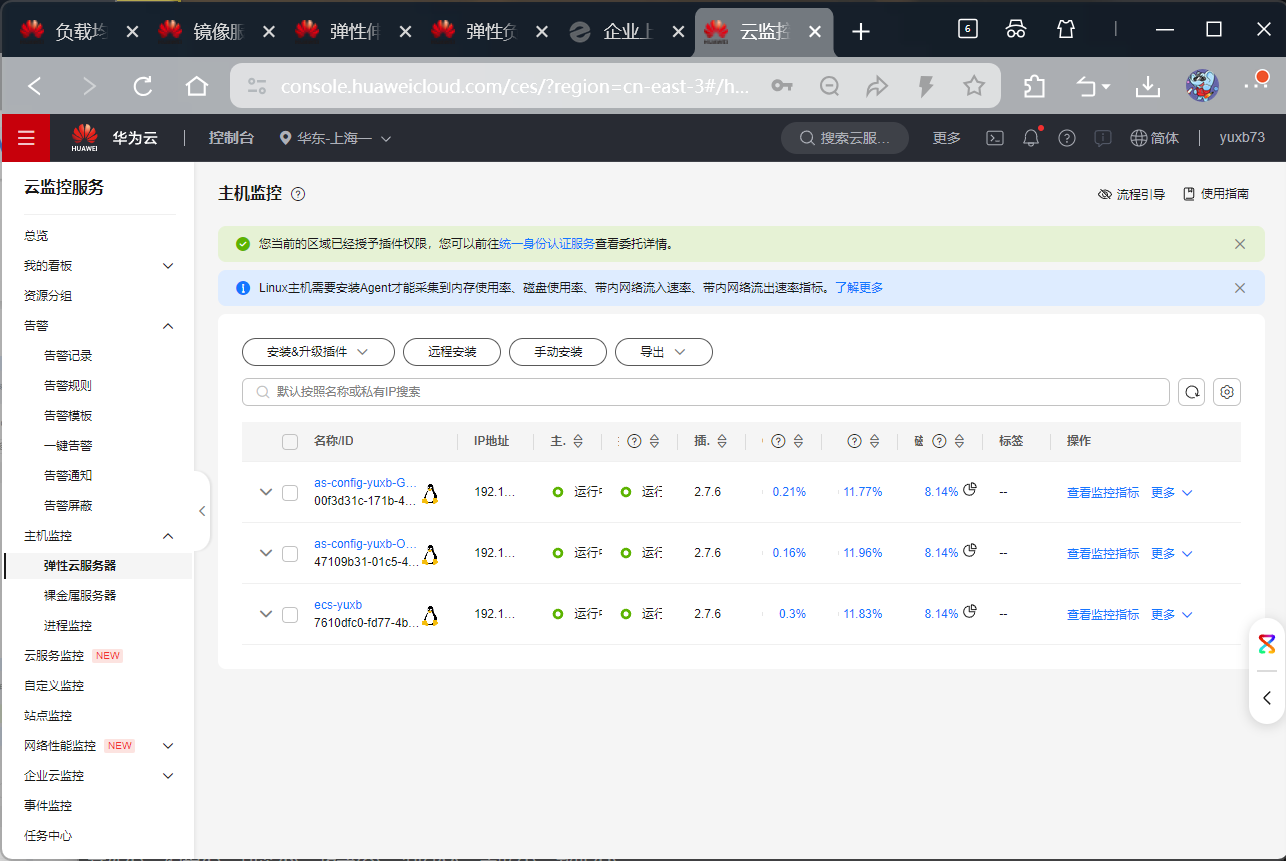Open 进程监控 in the sidebar
This screenshot has width=1286, height=861.
click(68, 626)
